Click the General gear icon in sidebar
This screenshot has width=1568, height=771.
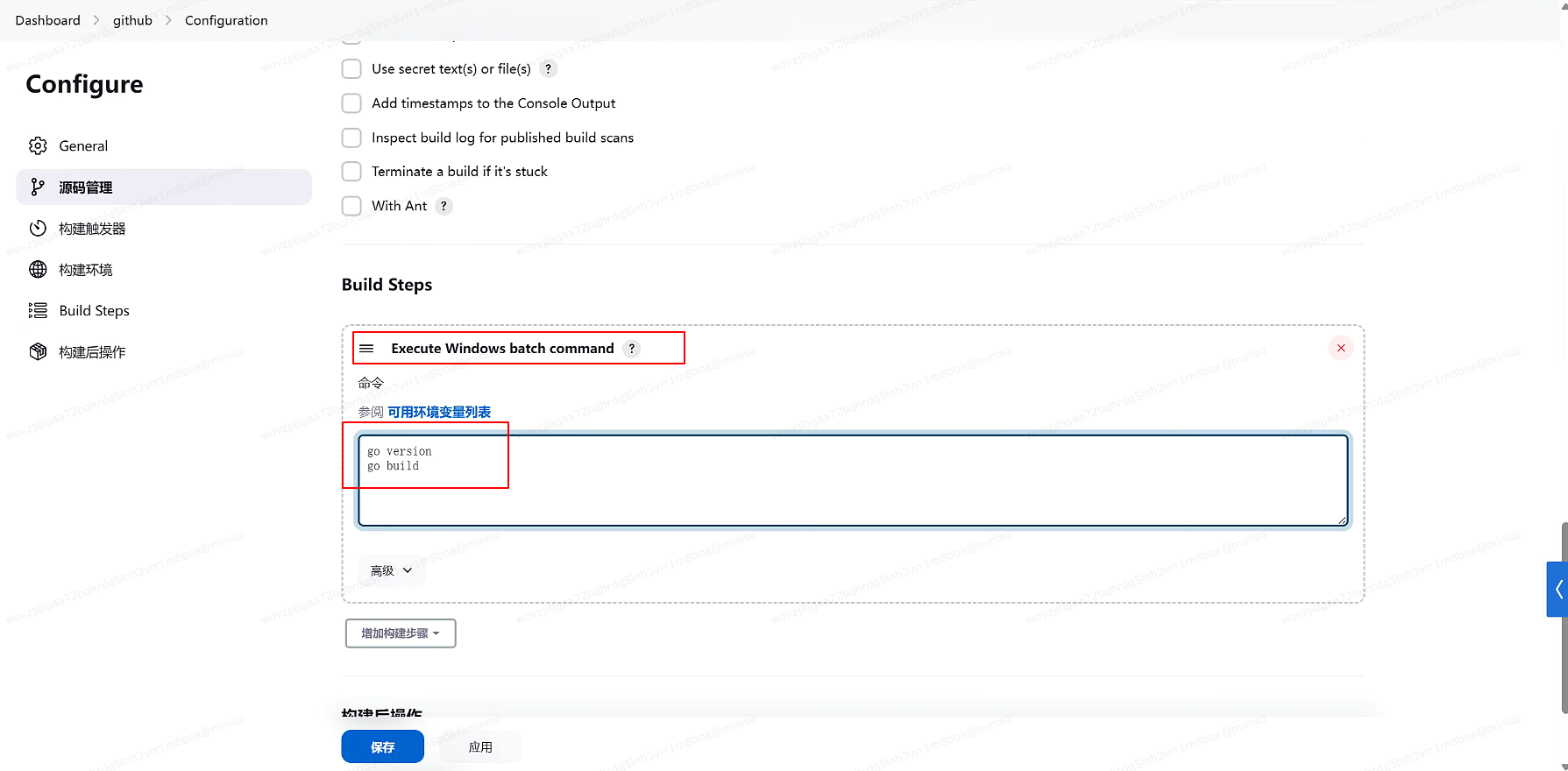pyautogui.click(x=38, y=145)
